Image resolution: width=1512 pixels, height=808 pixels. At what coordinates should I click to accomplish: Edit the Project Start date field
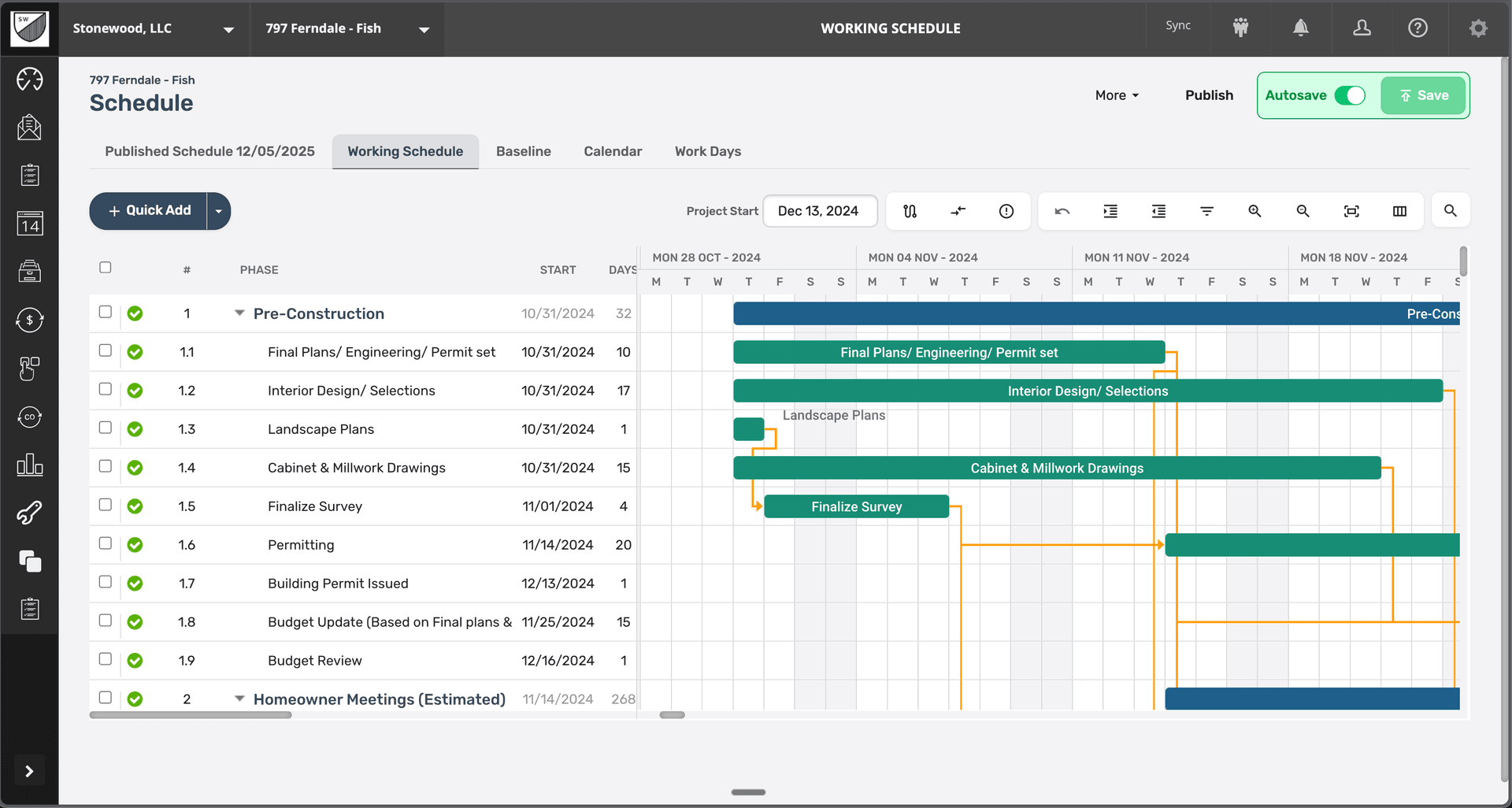pos(820,210)
